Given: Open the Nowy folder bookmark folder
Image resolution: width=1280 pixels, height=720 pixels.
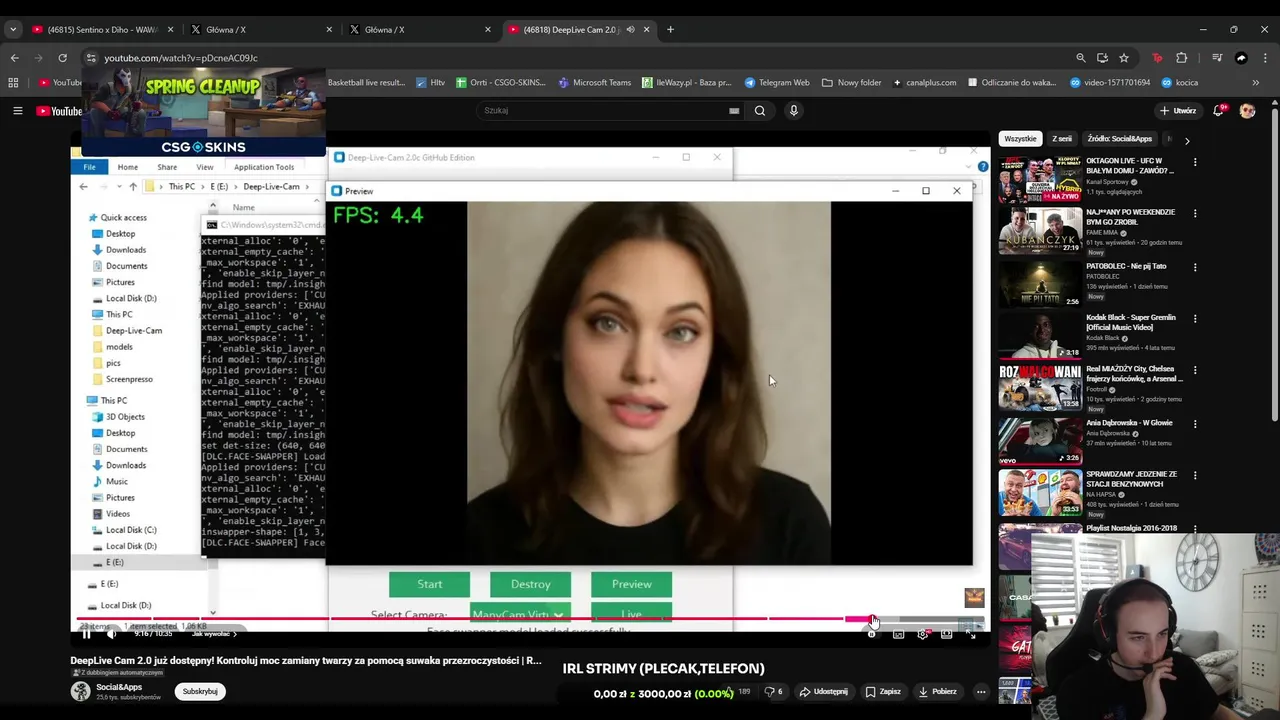Looking at the screenshot, I should point(852,82).
